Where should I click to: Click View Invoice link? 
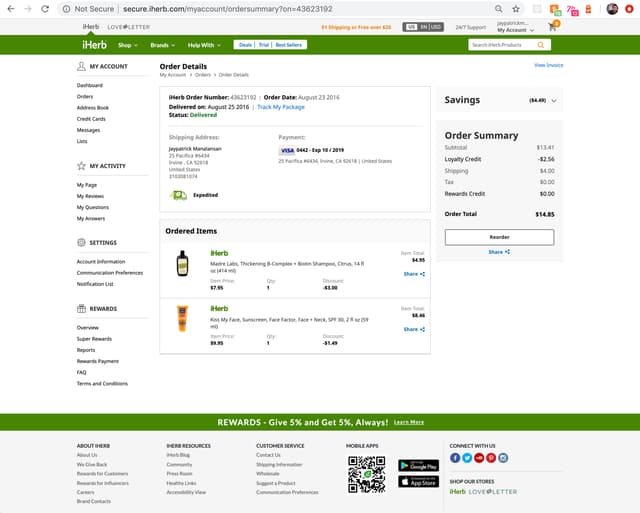[x=549, y=65]
